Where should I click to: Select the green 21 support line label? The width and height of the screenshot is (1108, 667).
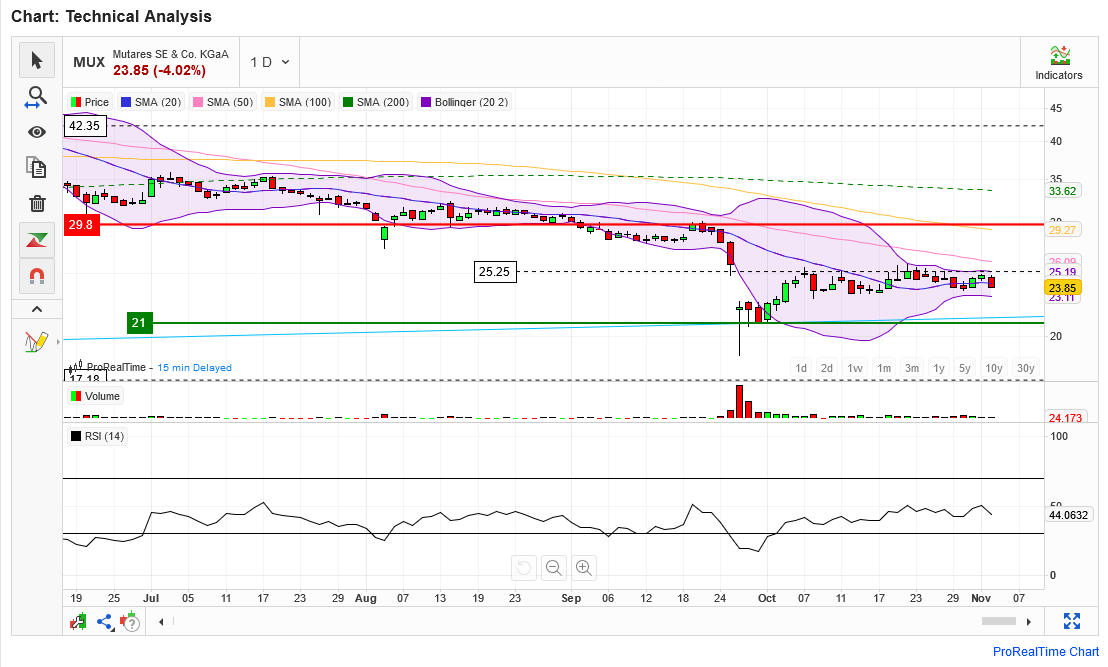click(139, 323)
